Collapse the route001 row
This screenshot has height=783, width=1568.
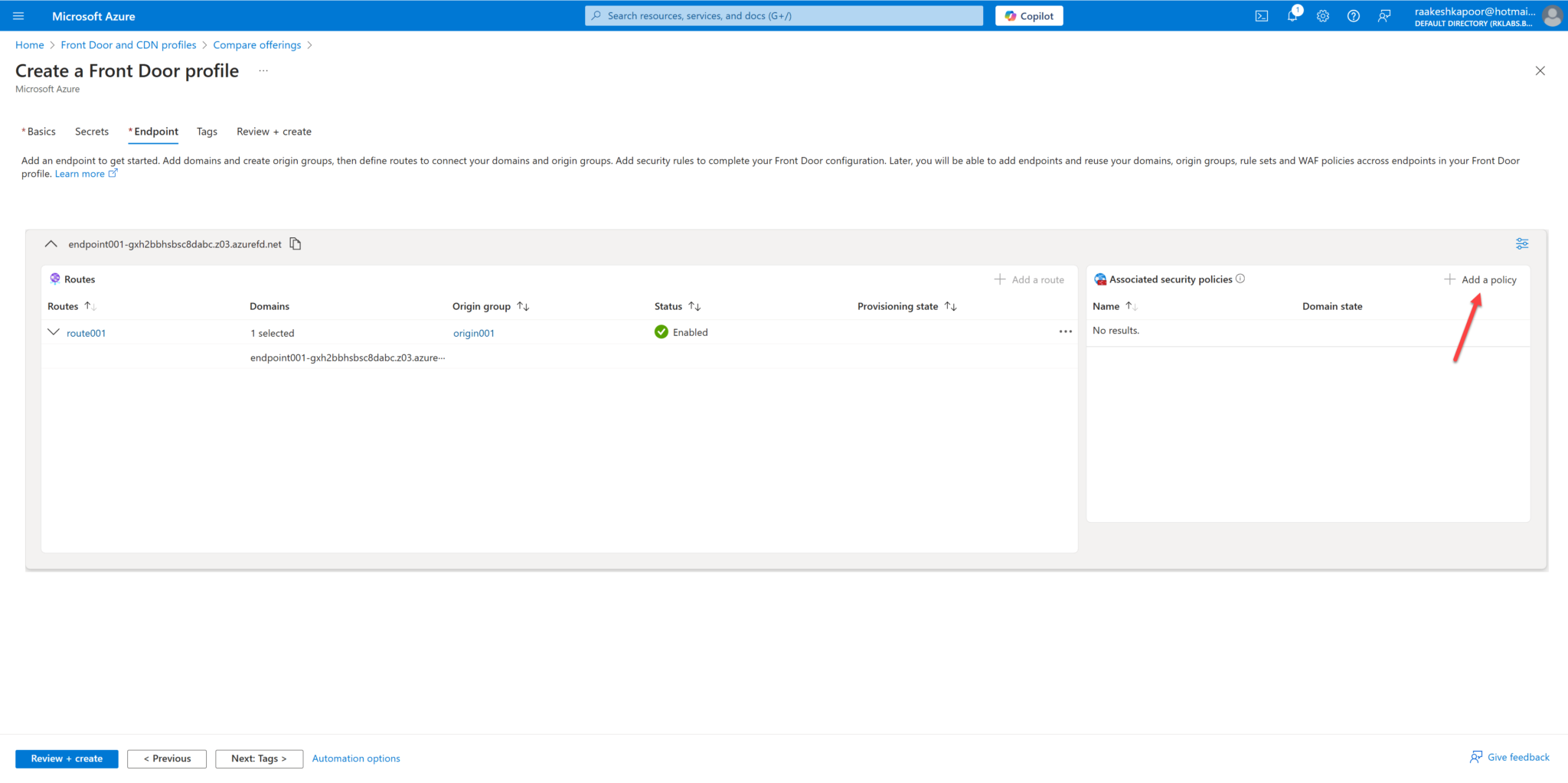coord(53,332)
